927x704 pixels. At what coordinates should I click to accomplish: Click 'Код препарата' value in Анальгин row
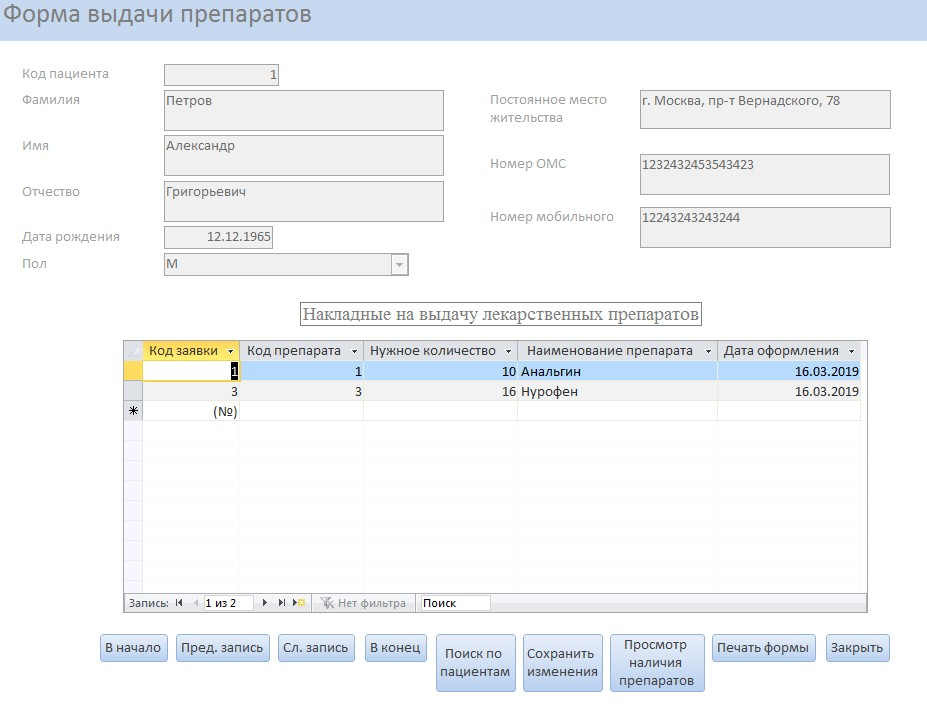tap(302, 371)
